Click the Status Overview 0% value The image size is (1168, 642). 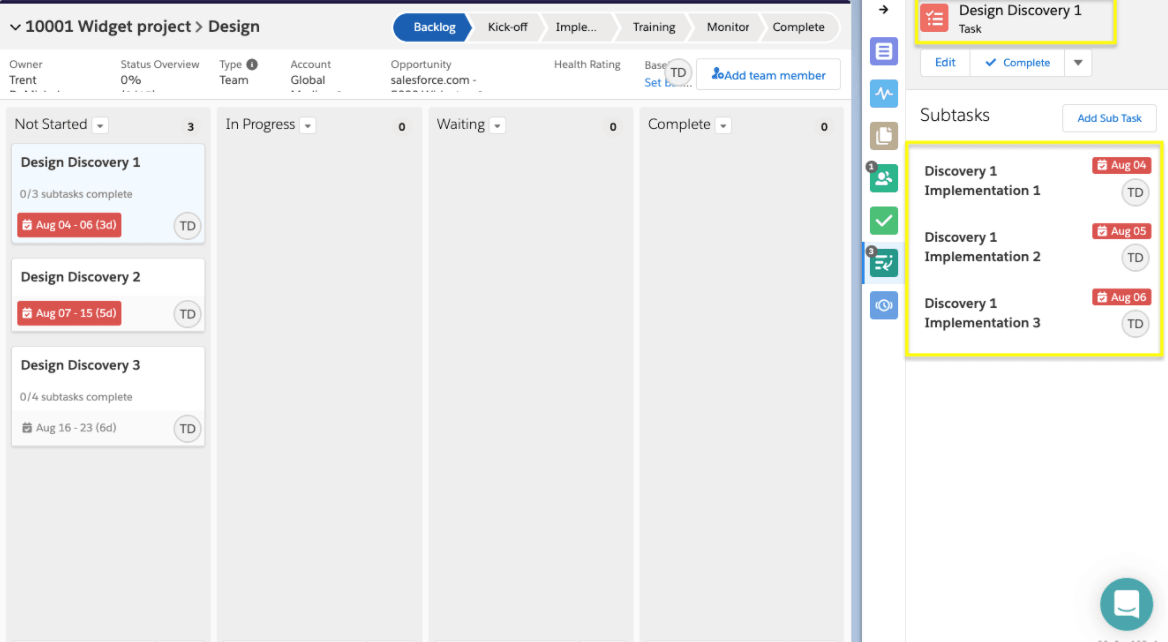coord(130,80)
